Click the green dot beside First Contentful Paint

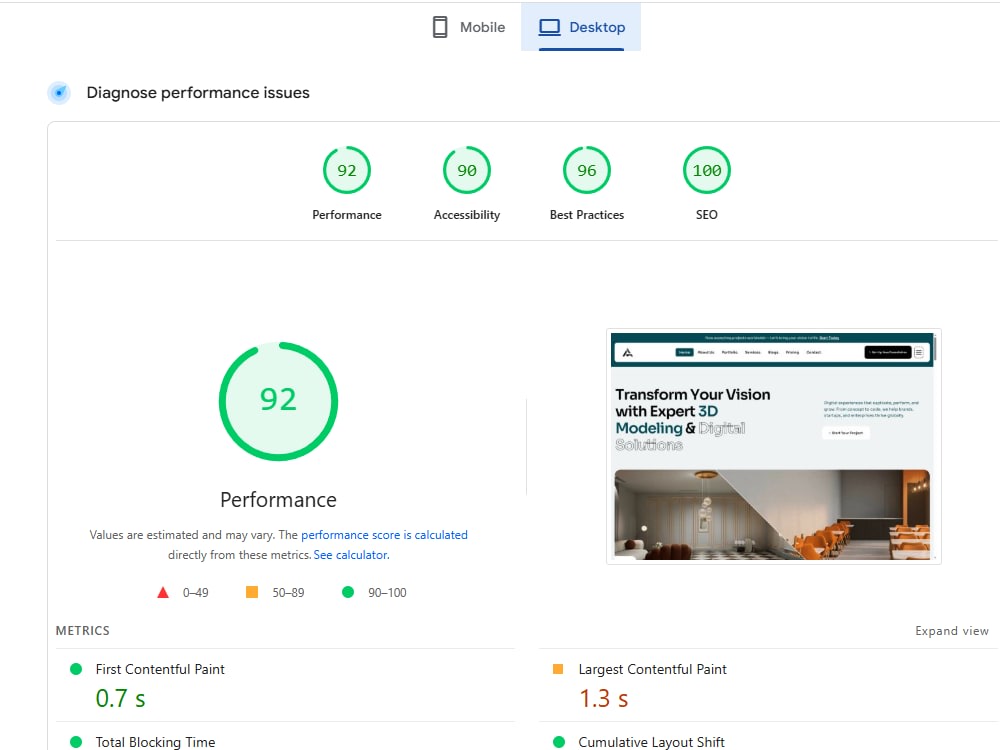click(x=76, y=669)
